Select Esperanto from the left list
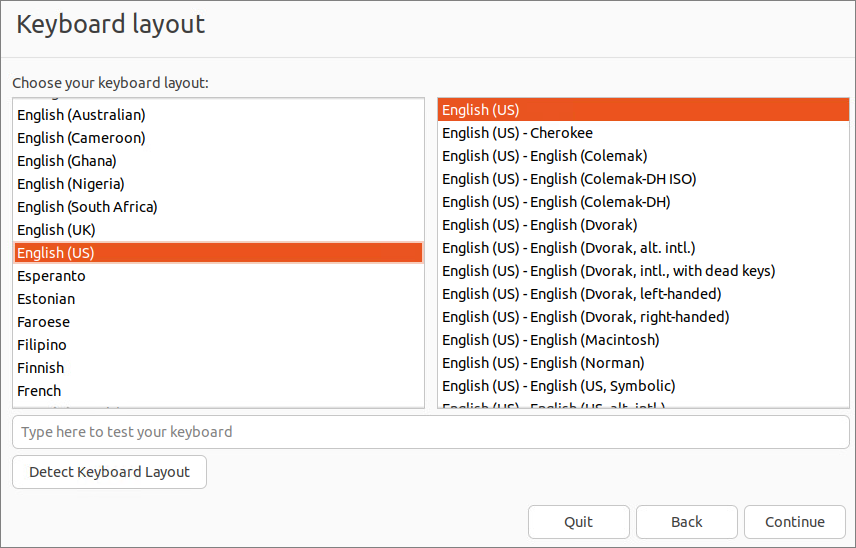 51,276
